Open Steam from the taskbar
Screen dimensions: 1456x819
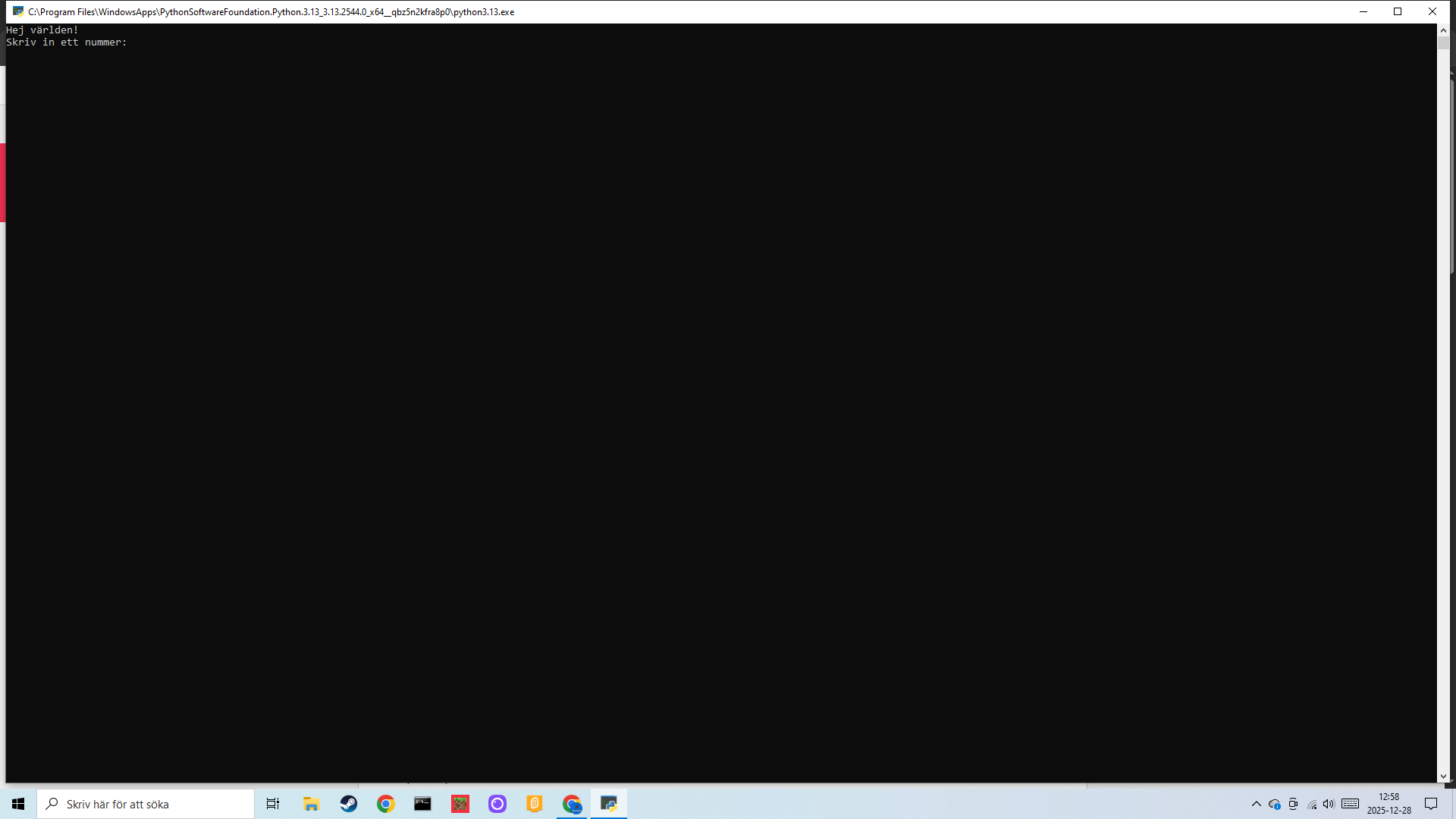click(348, 804)
